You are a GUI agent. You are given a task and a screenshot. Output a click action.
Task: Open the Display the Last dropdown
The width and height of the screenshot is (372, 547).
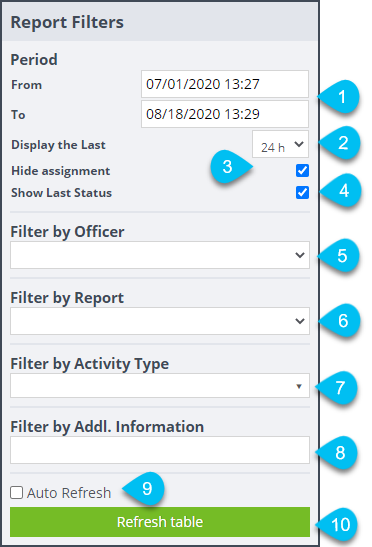[x=280, y=144]
